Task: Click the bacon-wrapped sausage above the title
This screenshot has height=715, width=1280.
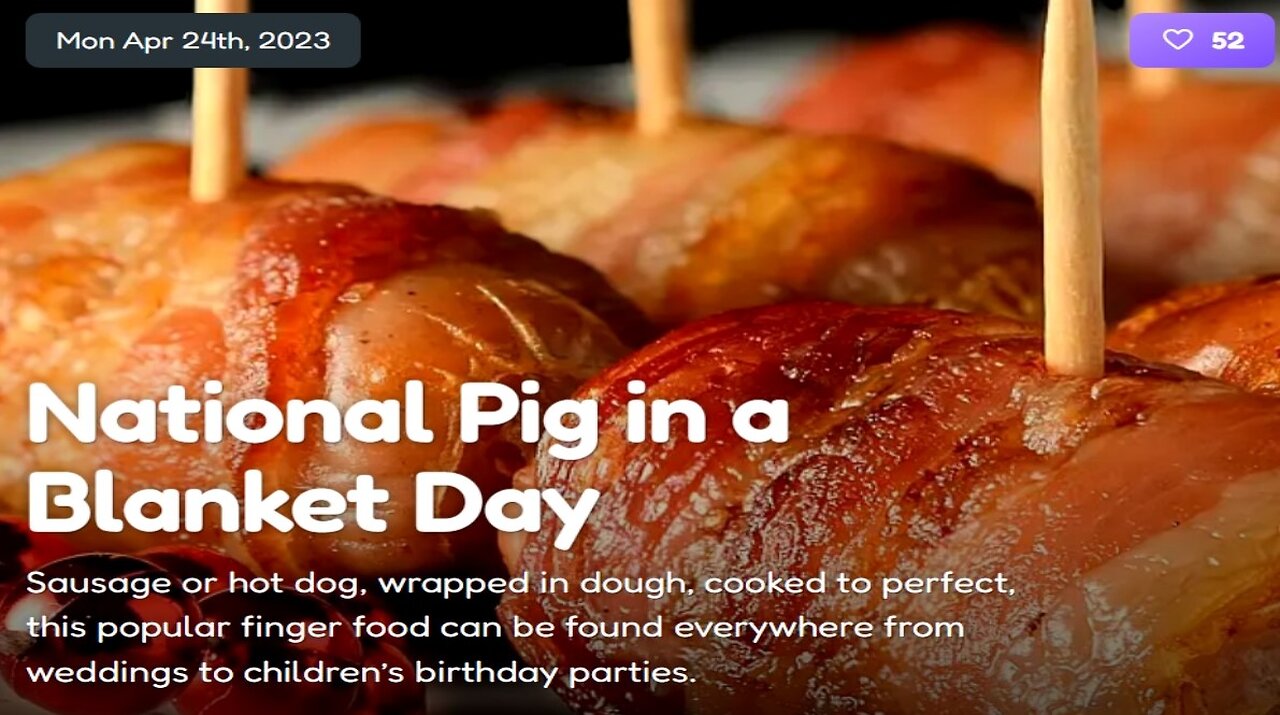Action: (x=300, y=290)
